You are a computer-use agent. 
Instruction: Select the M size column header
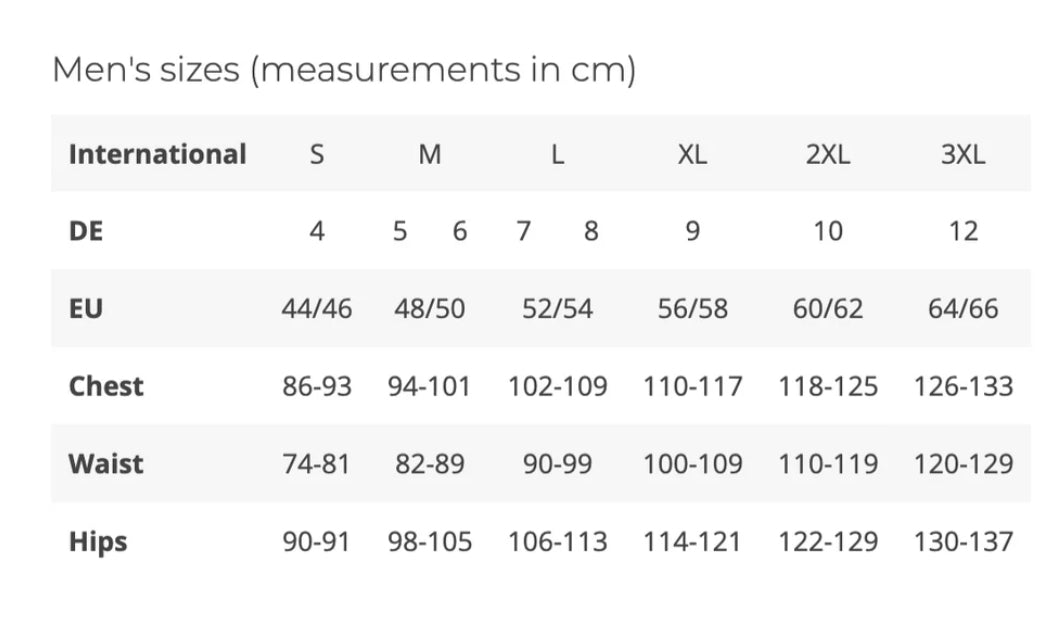429,154
